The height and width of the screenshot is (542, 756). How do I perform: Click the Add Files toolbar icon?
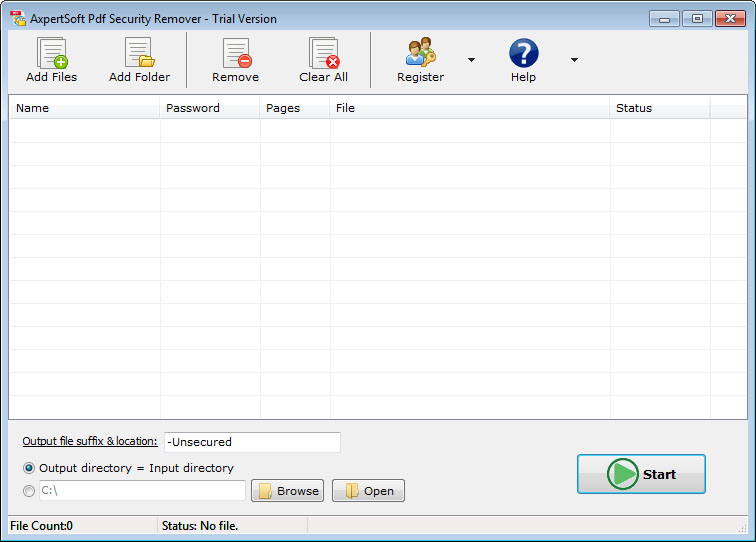pyautogui.click(x=52, y=53)
